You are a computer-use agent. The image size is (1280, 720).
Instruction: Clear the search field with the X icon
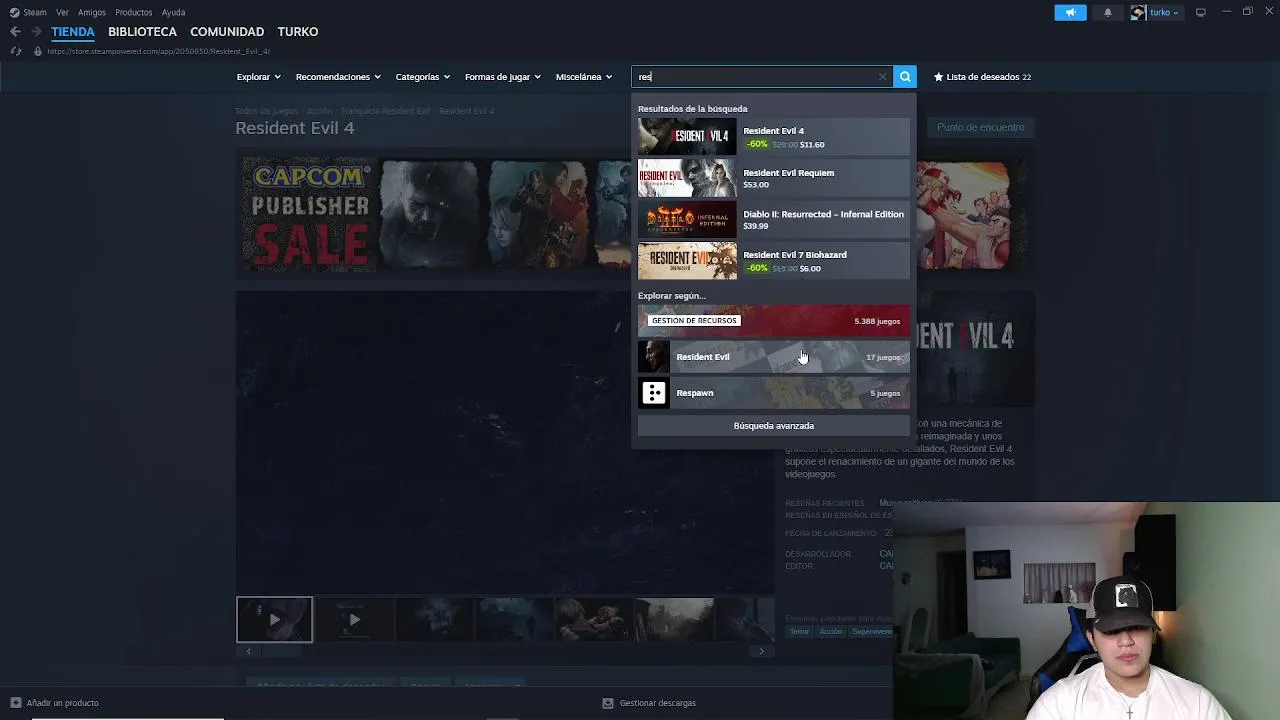coord(882,77)
